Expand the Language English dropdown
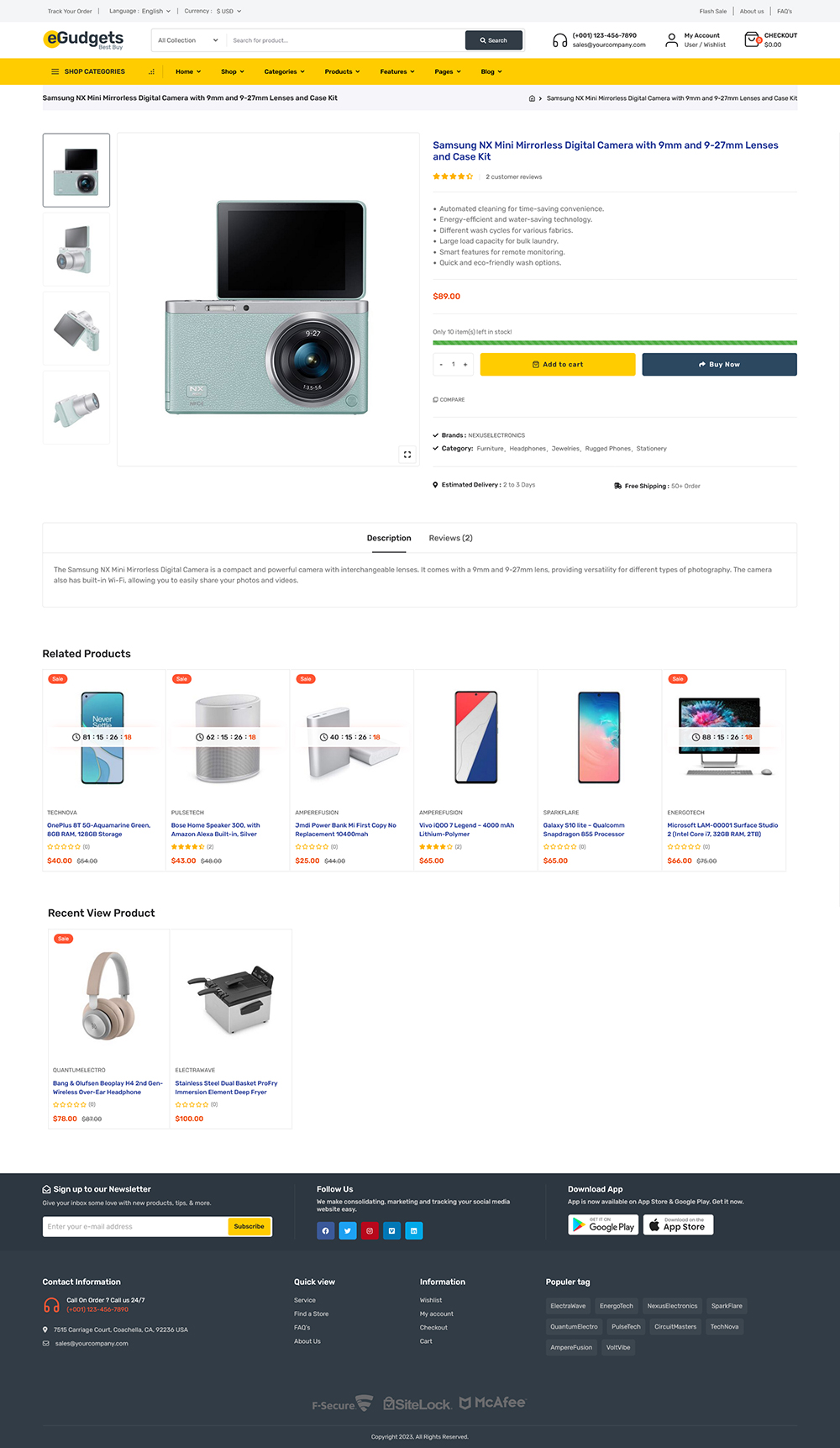840x1448 pixels. (140, 11)
